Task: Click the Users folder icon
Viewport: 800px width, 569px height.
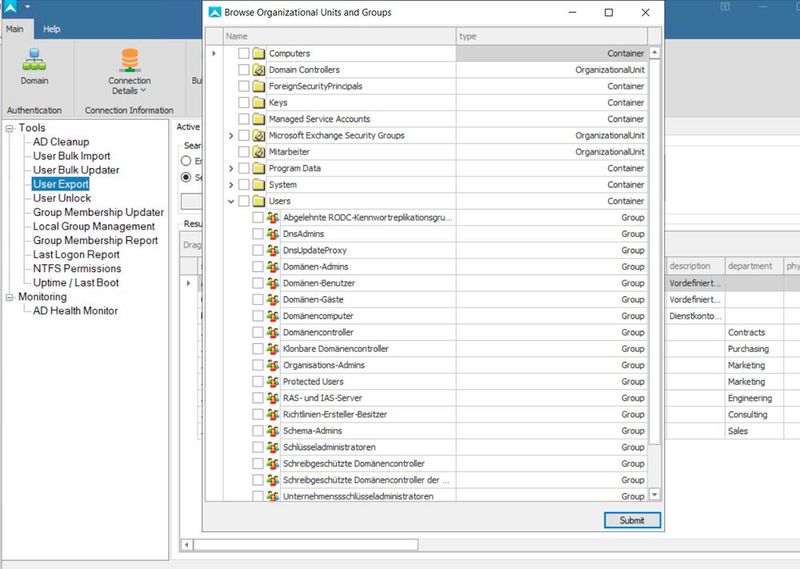Action: pyautogui.click(x=259, y=201)
